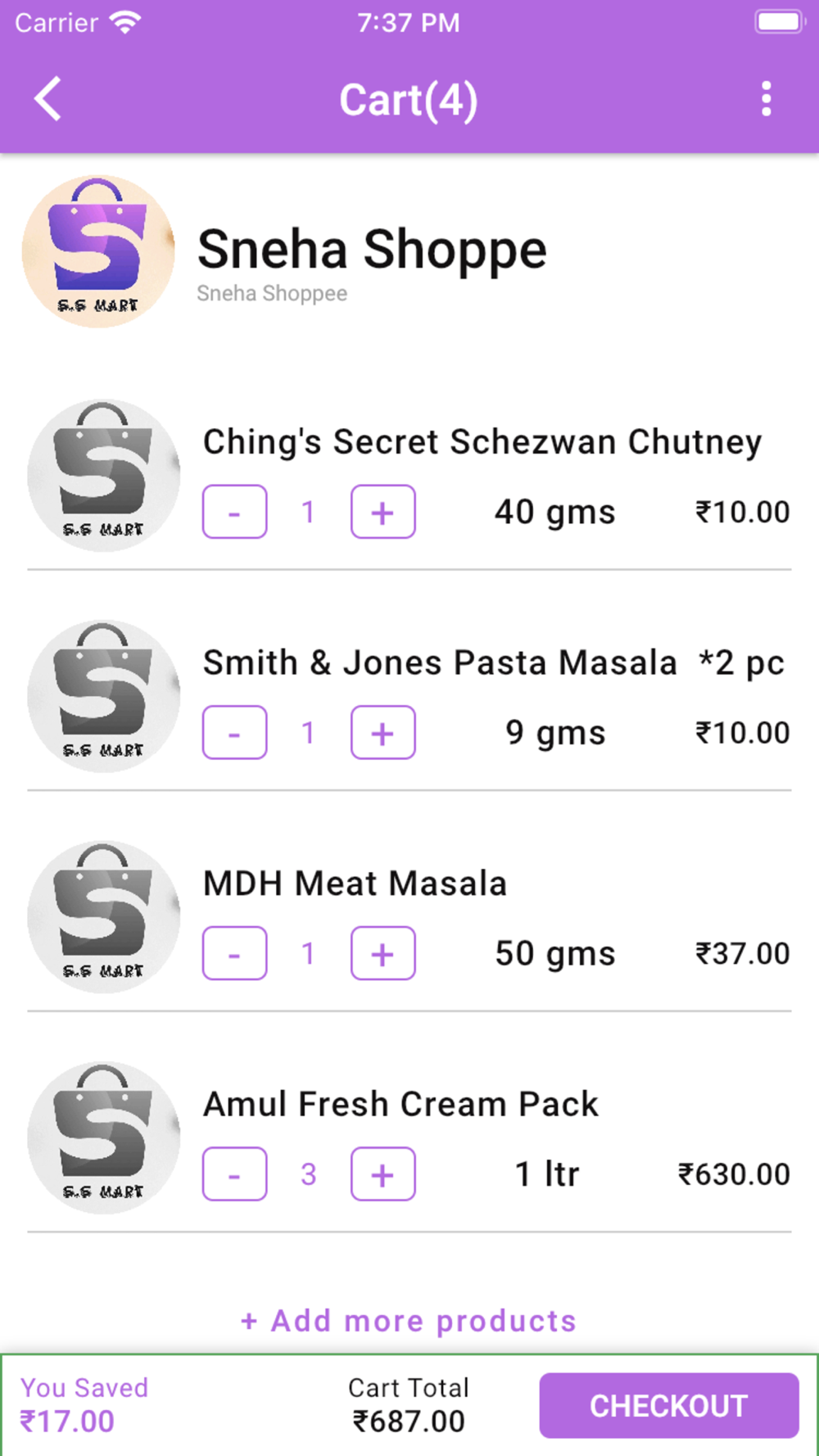Tap MDH Meat Masala product image
This screenshot has width=819, height=1456.
tap(103, 917)
